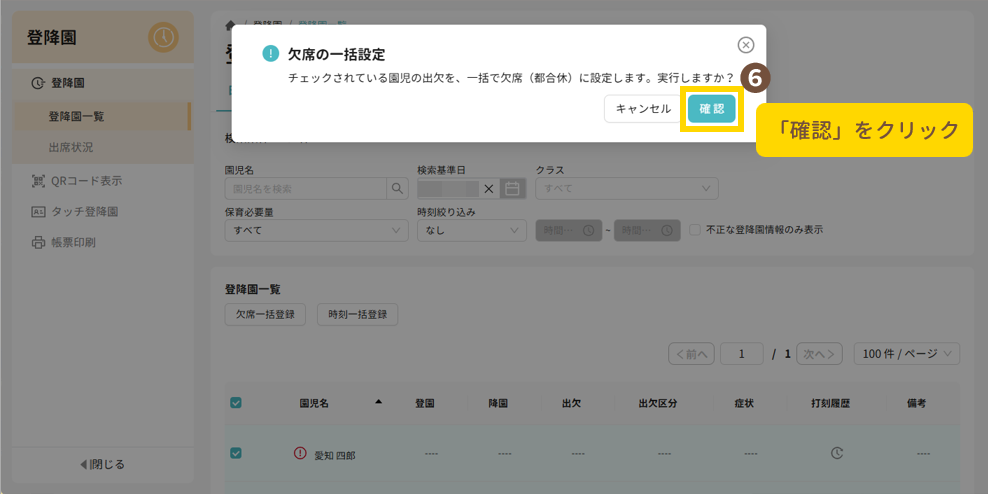Image resolution: width=988 pixels, height=494 pixels.
Task: Click the search magnifier icon for 園児名
Action: coord(398,188)
